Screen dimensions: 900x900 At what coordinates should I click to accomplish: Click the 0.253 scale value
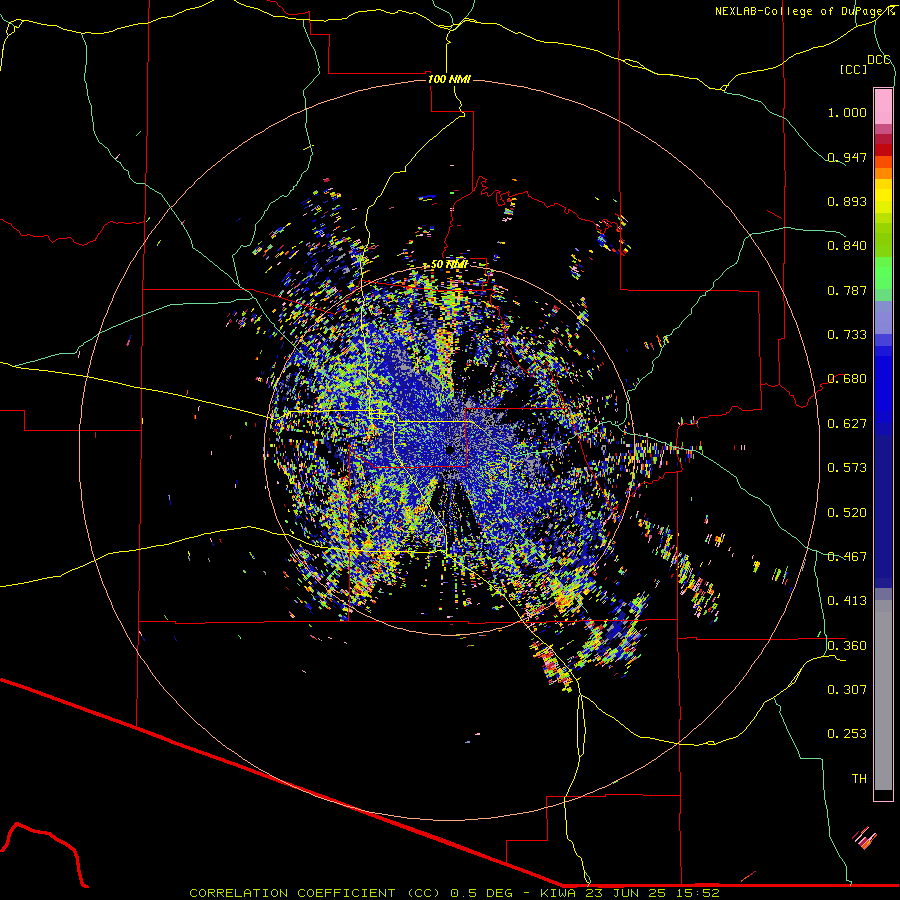point(847,734)
